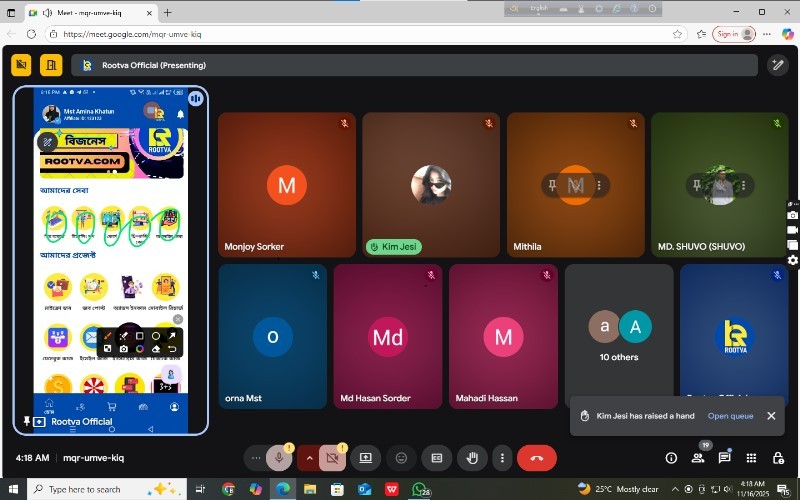Open more options for Mithila's tile
The height and width of the screenshot is (500, 800).
(x=599, y=186)
